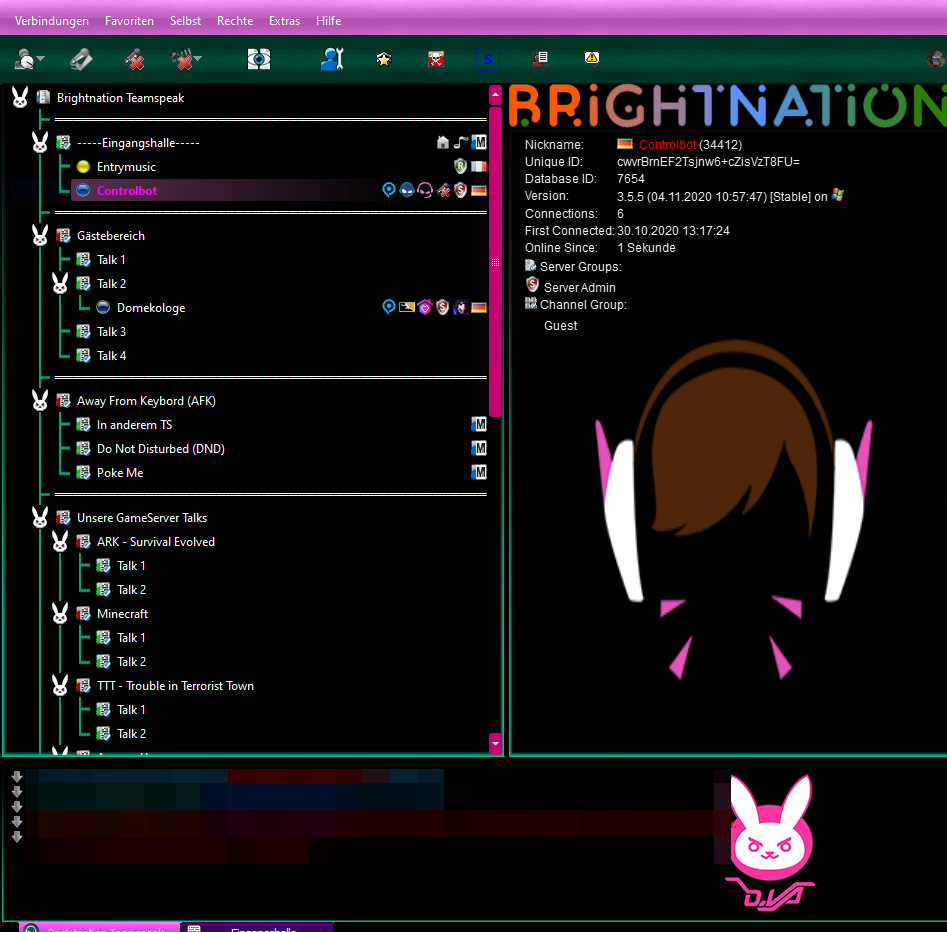The height and width of the screenshot is (932, 947).
Task: Click the green R shield badge on the Entrymusic row
Action: (x=461, y=166)
